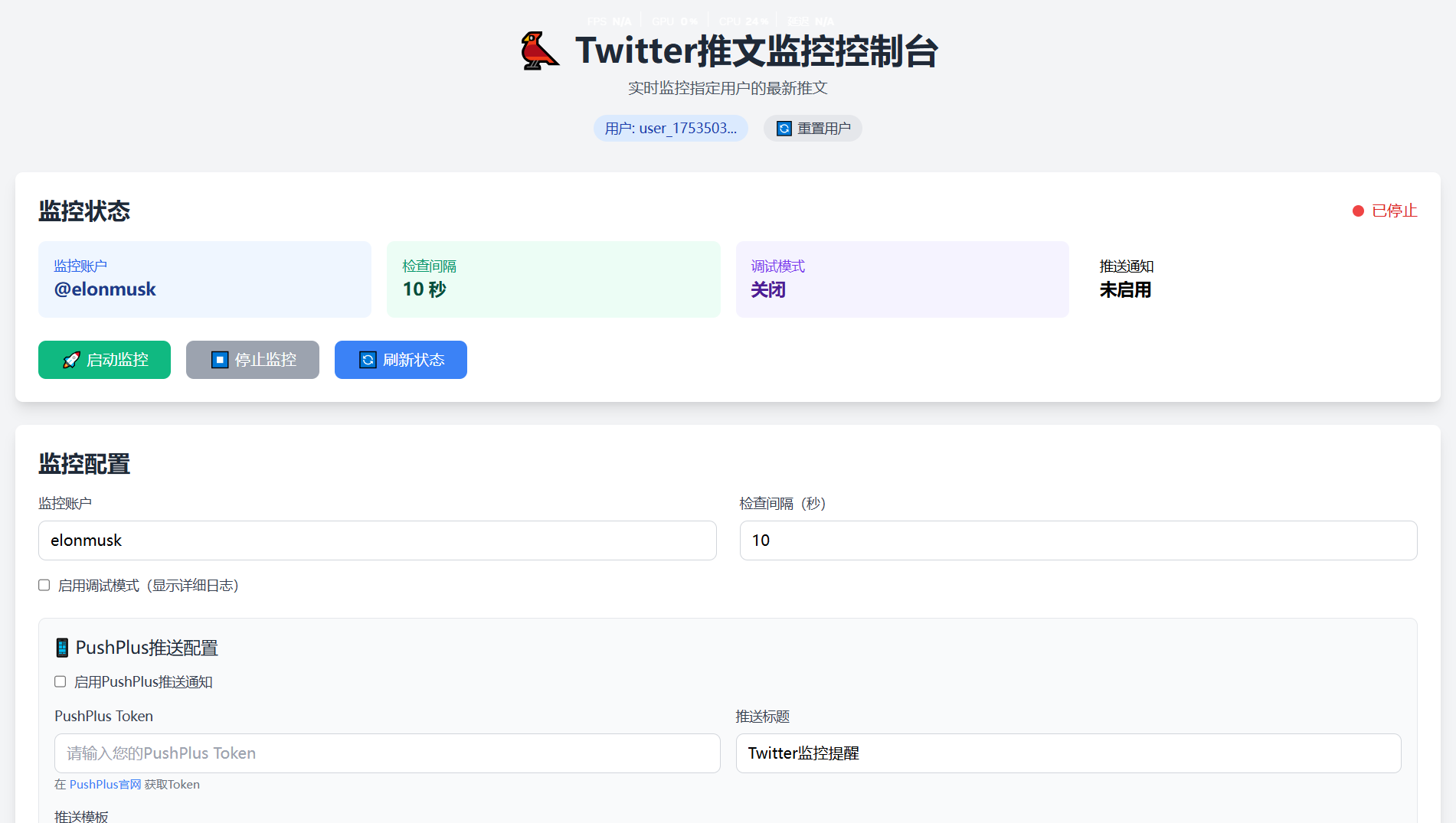Click the 重置用户 button
Screen dimensions: 1456x823
(x=813, y=129)
